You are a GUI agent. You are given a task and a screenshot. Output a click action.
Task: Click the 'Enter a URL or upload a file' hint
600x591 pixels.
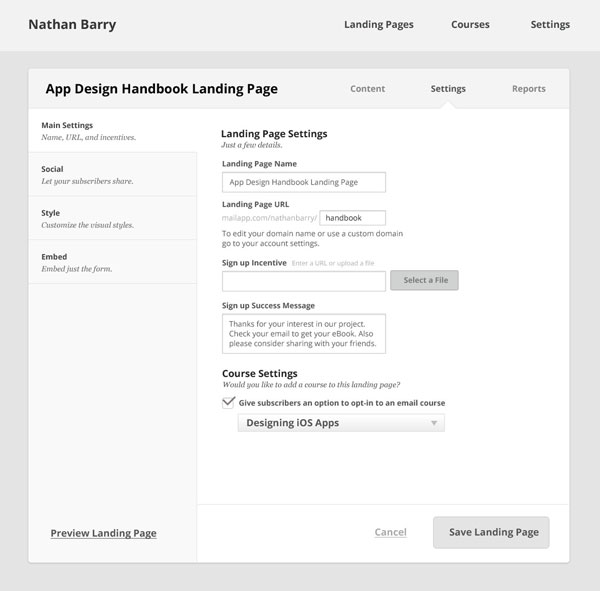333,263
